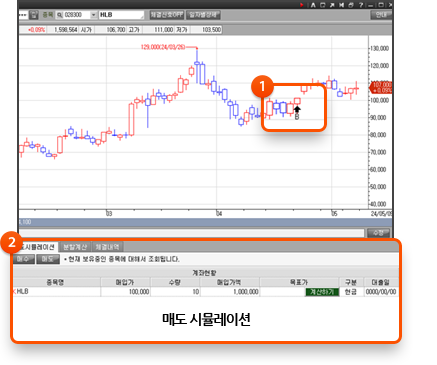Select the 매수 buy button

click(23, 259)
